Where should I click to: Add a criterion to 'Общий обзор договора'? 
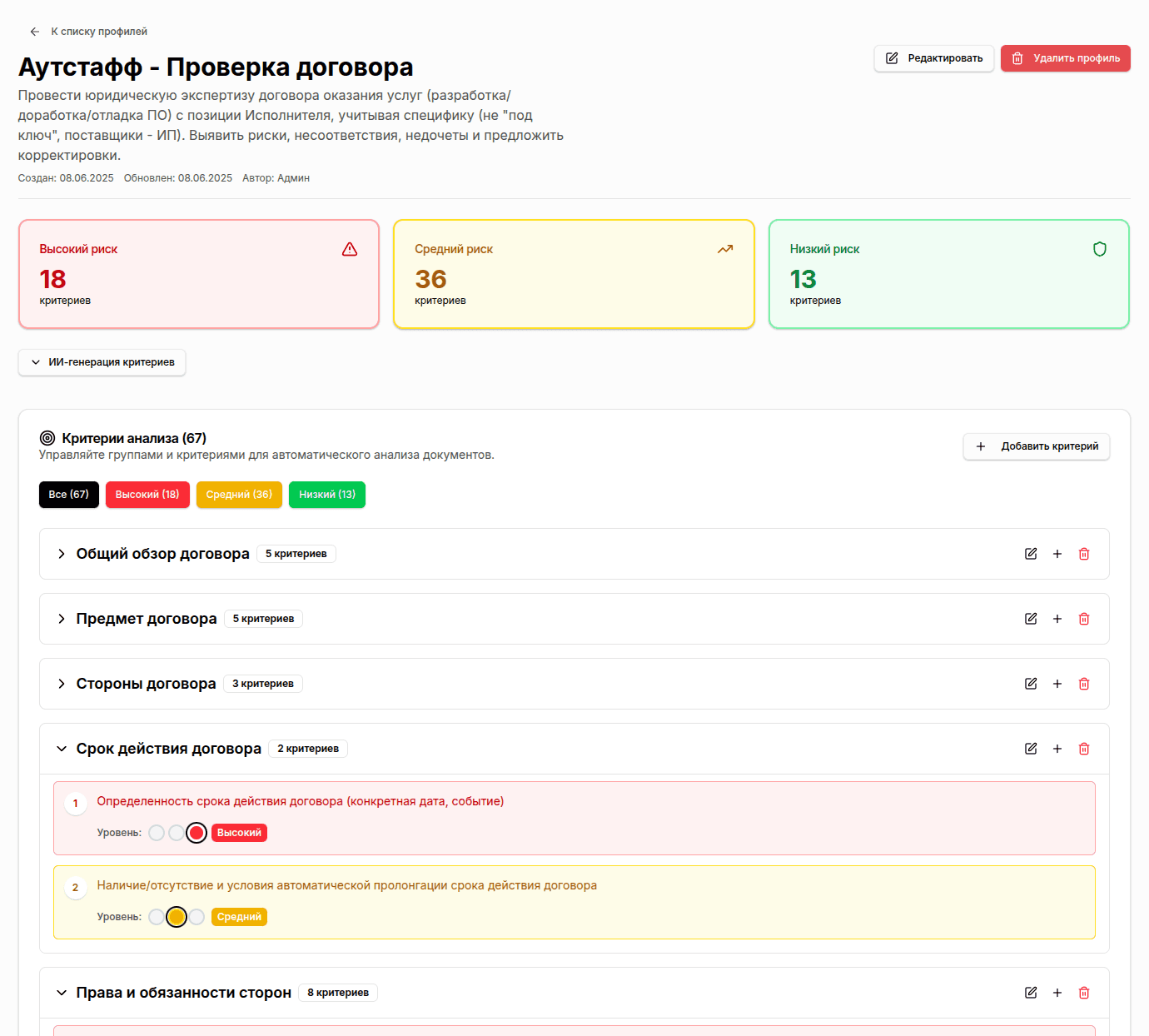coord(1057,554)
